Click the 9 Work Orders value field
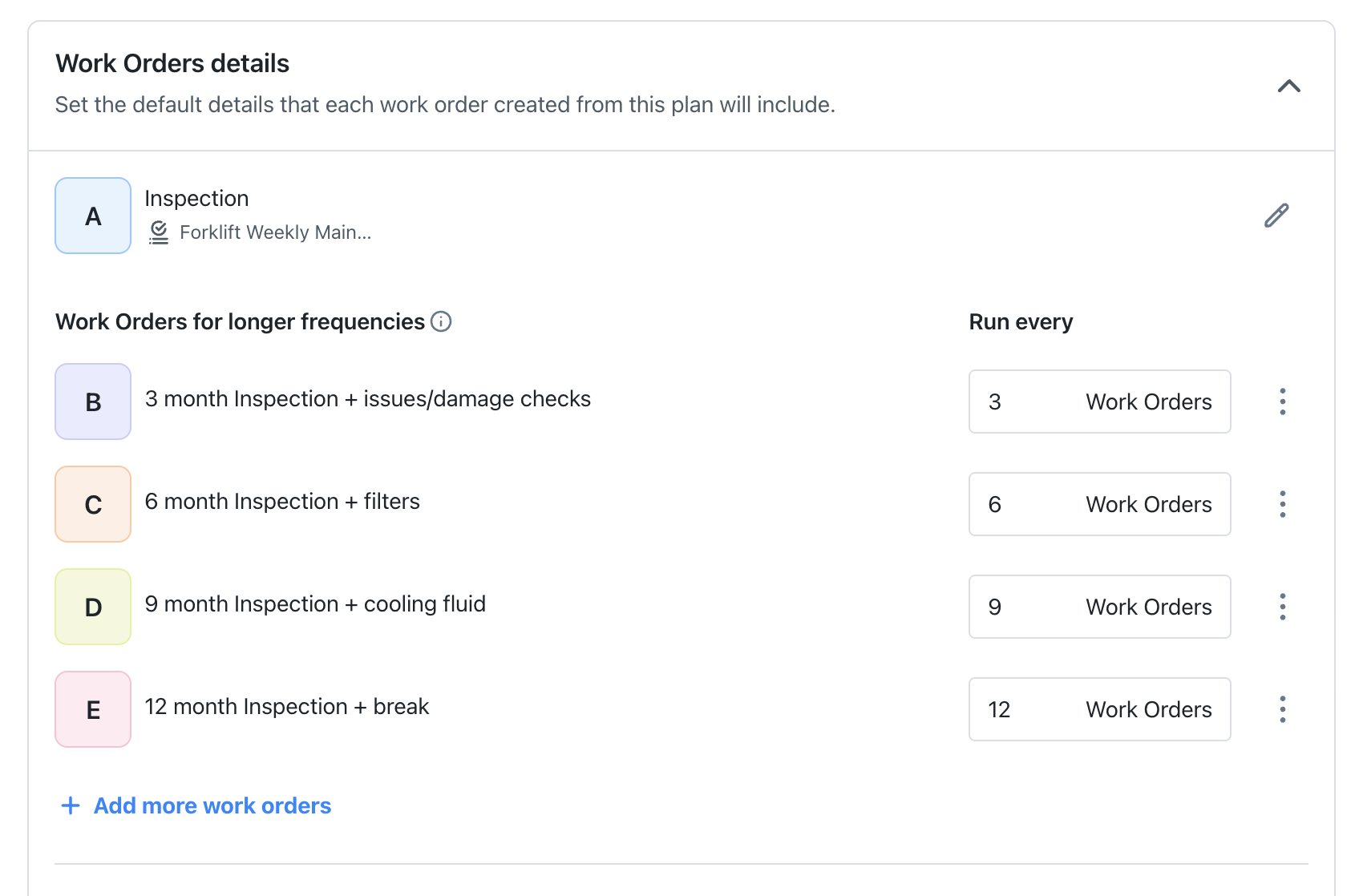 (1099, 607)
